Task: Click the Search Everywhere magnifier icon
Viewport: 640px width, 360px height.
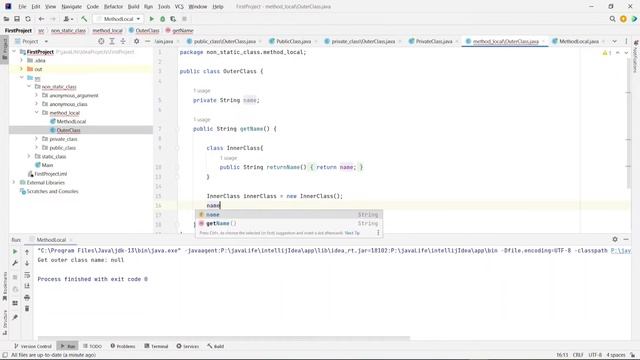Action: (x=612, y=19)
